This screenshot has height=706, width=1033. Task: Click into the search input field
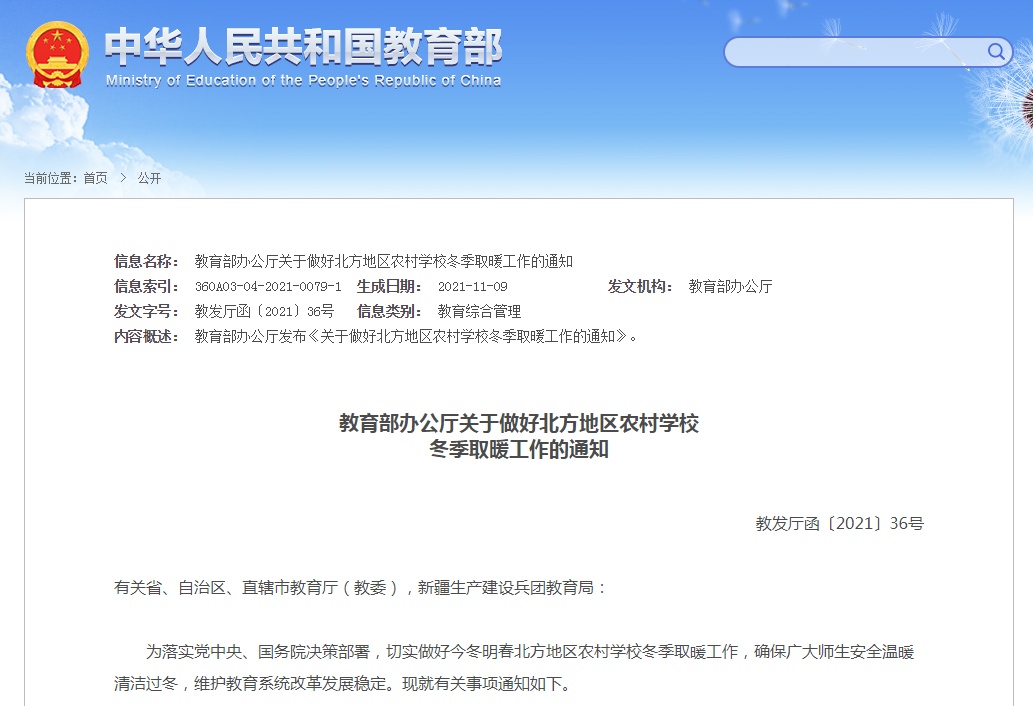point(856,51)
